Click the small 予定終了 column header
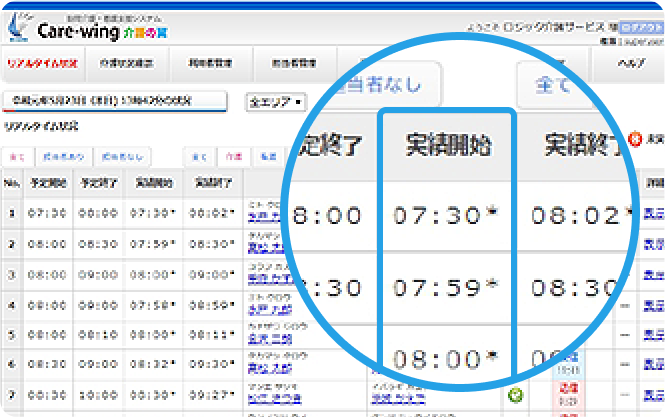Viewport: 666px width, 418px height. [99, 184]
